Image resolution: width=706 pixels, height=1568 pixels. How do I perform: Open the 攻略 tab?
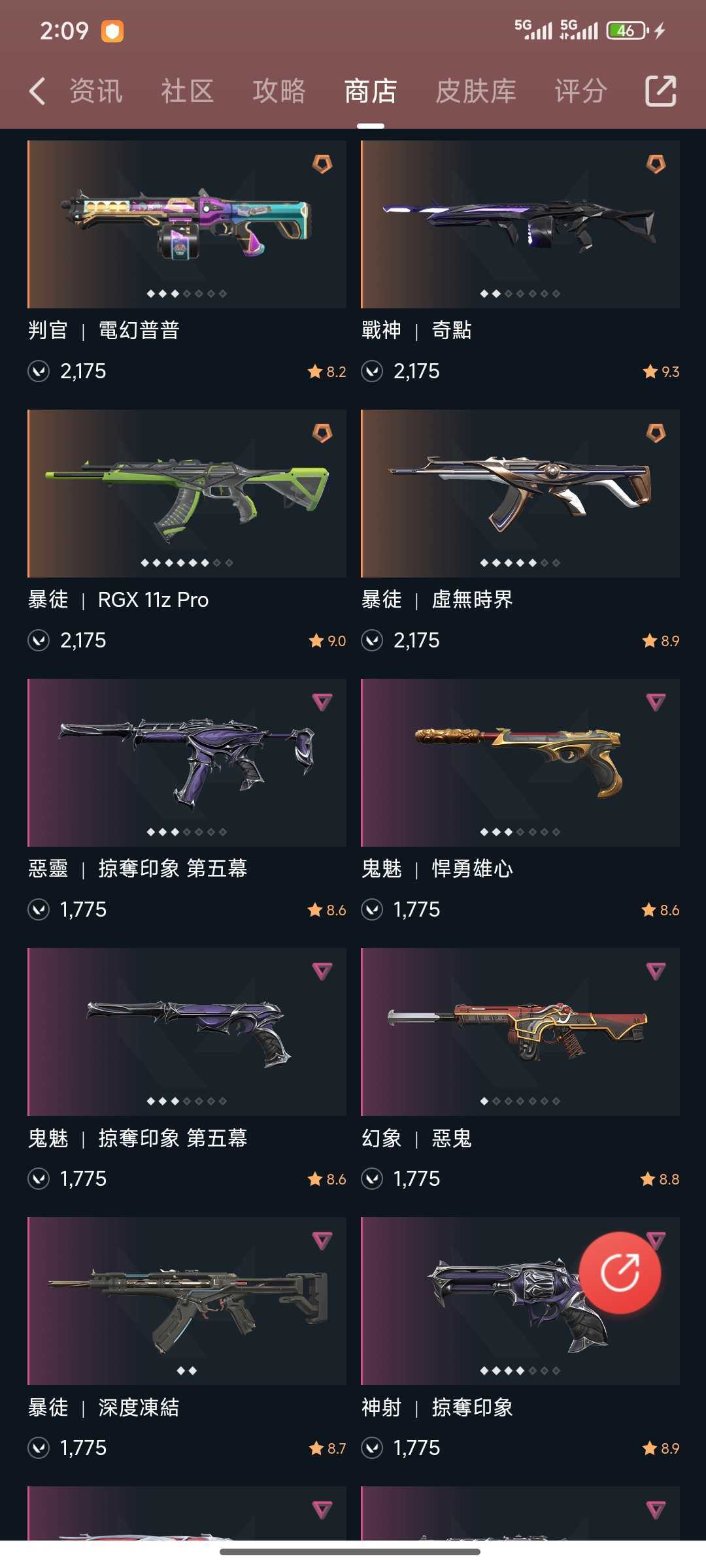coord(279,91)
